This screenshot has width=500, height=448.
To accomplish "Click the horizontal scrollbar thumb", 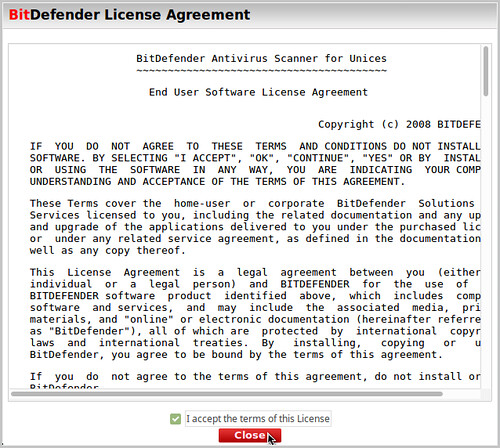I will 227,394.
